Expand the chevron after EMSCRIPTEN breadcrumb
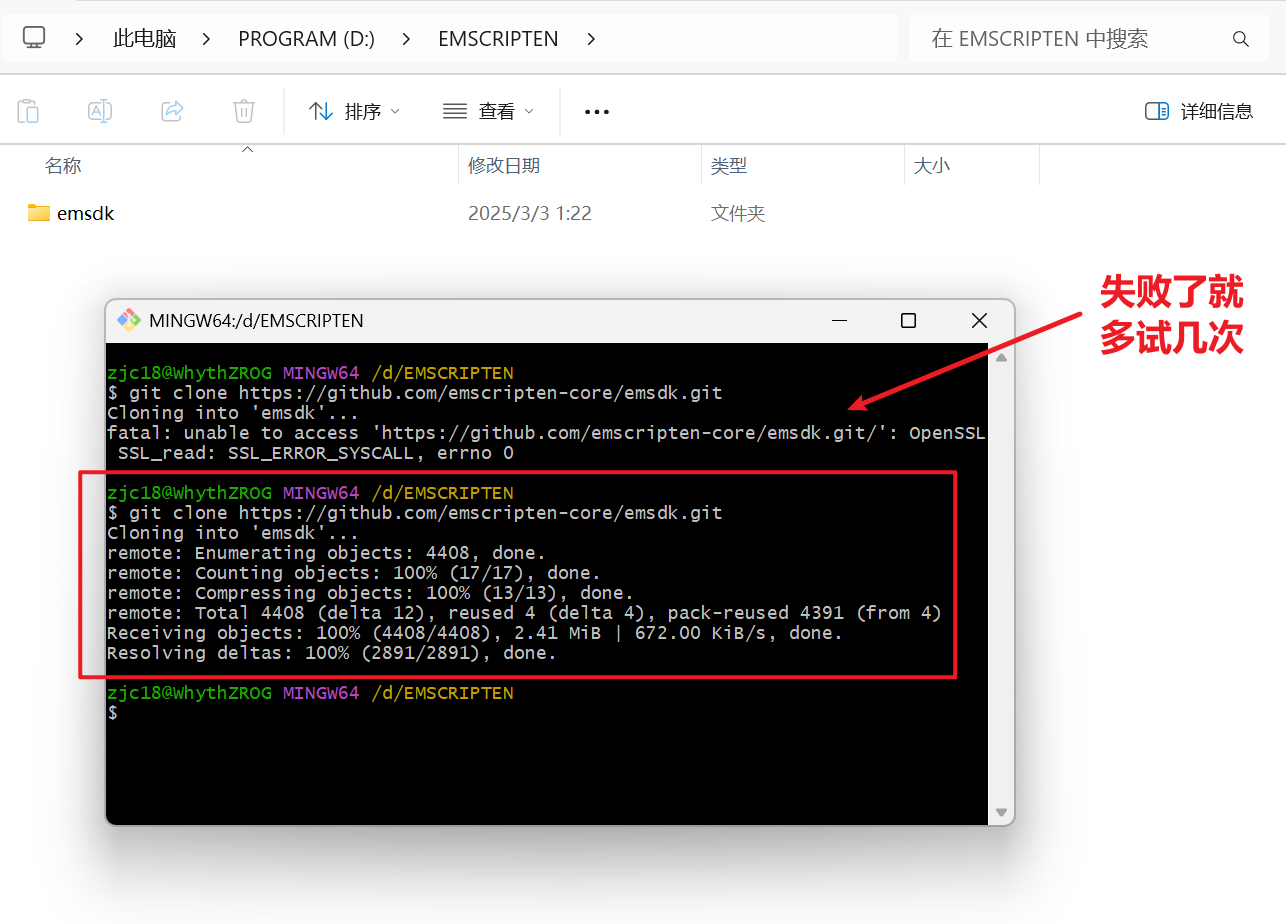Screen dimensions: 1286x924 pos(591,38)
